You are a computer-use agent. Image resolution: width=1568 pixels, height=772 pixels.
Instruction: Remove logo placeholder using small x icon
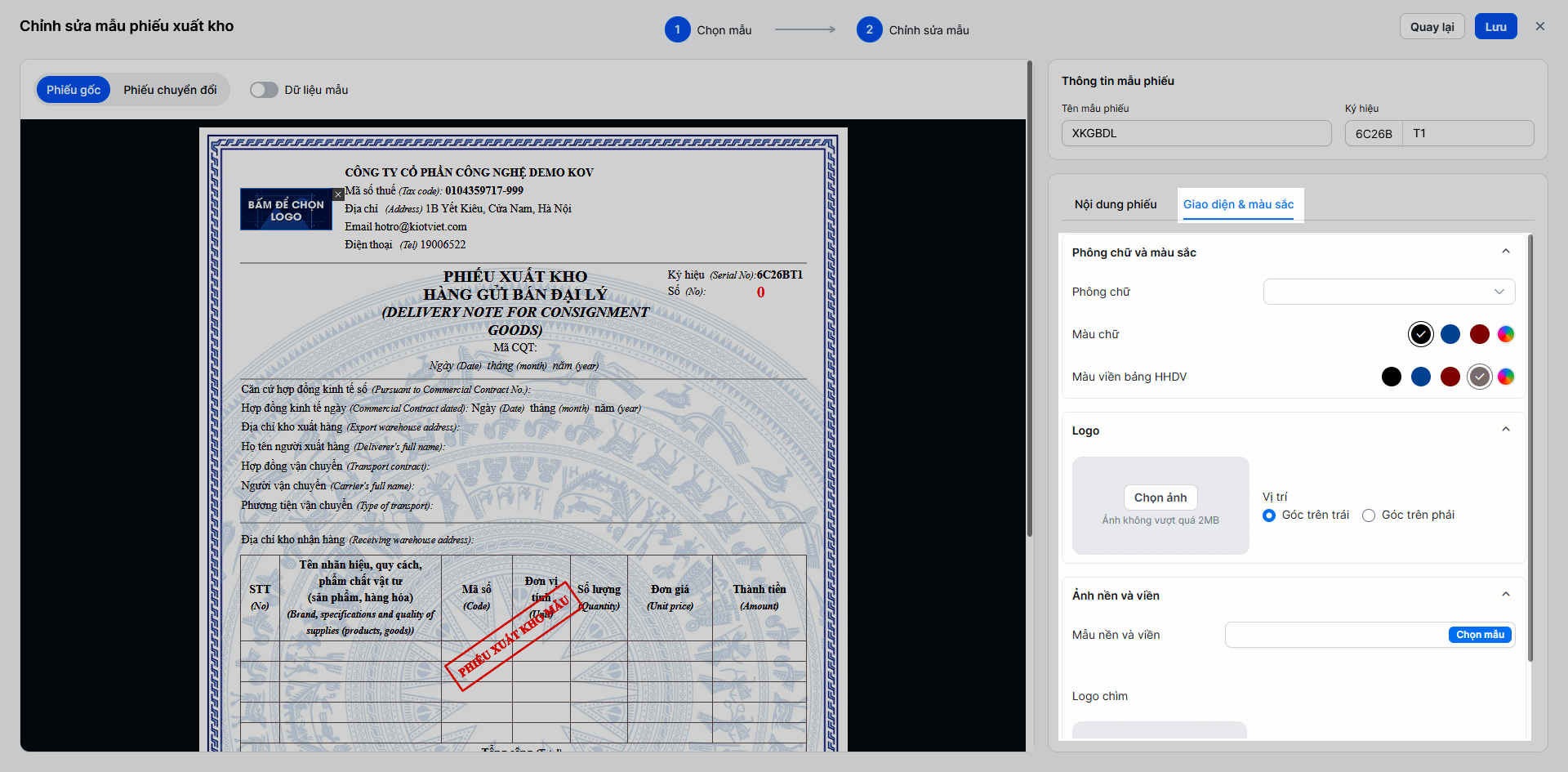tap(338, 194)
